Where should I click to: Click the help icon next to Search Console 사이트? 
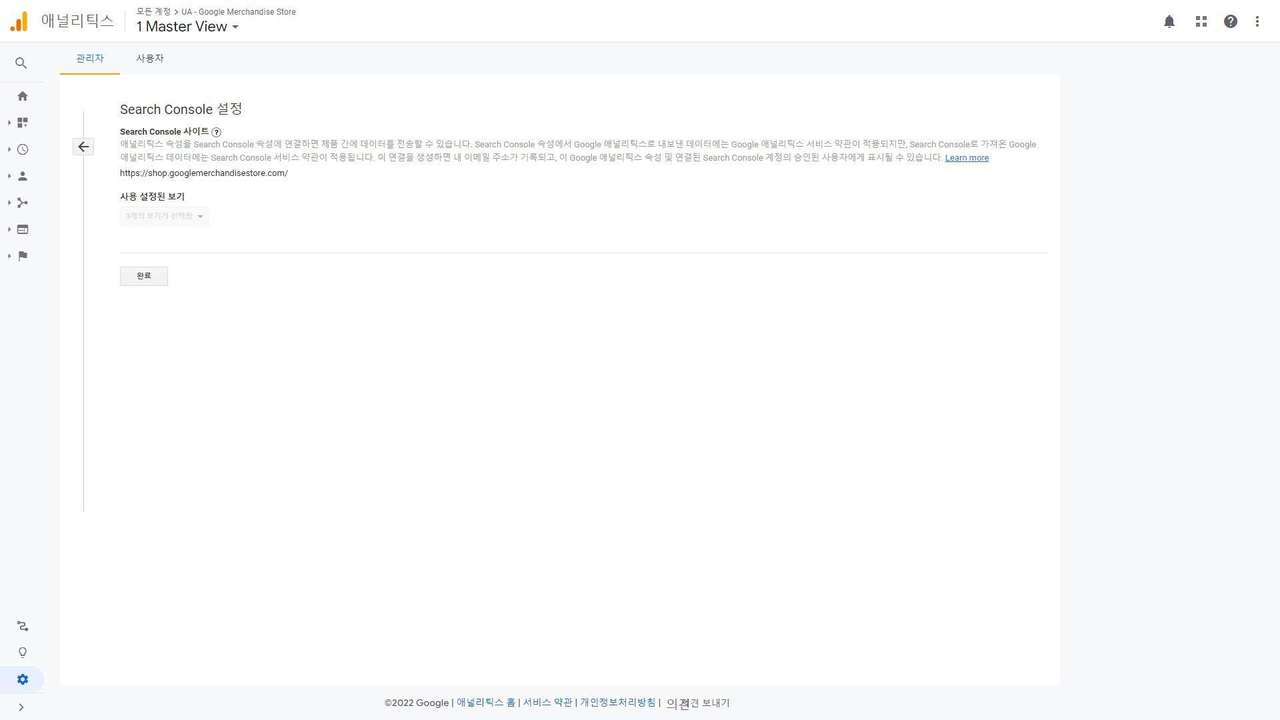(216, 132)
